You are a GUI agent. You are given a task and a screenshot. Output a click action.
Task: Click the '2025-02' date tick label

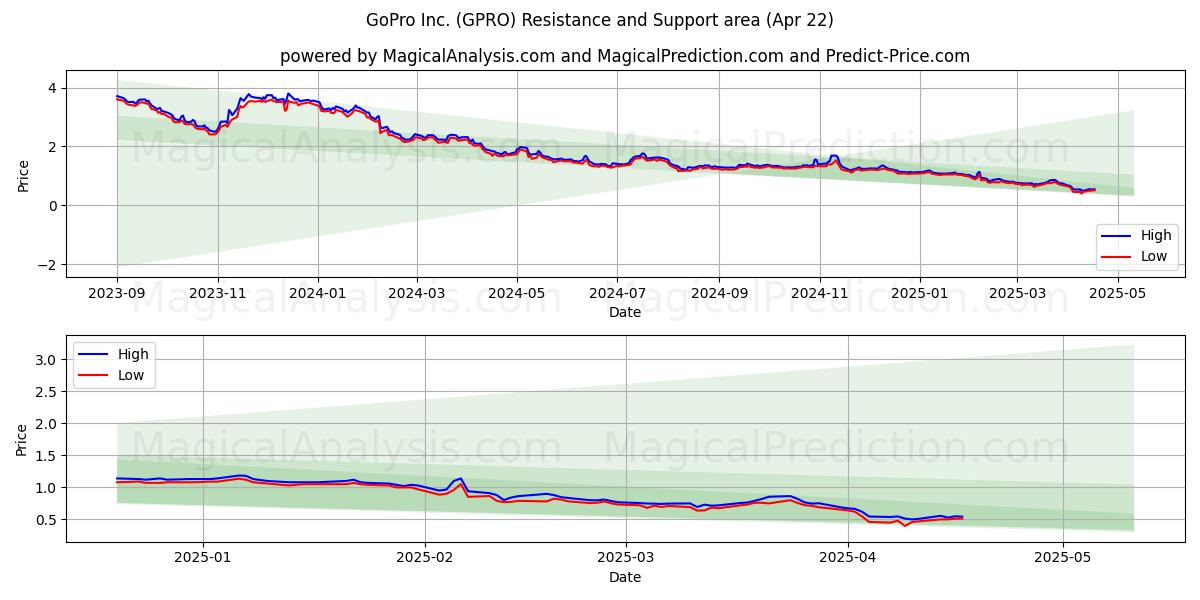(x=425, y=558)
